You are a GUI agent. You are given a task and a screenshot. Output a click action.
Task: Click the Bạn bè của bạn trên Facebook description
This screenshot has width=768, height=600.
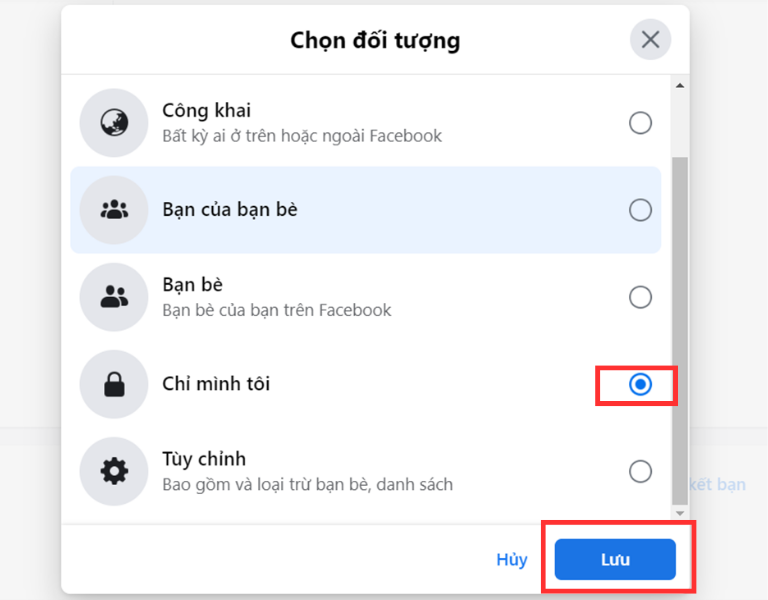pyautogui.click(x=277, y=310)
